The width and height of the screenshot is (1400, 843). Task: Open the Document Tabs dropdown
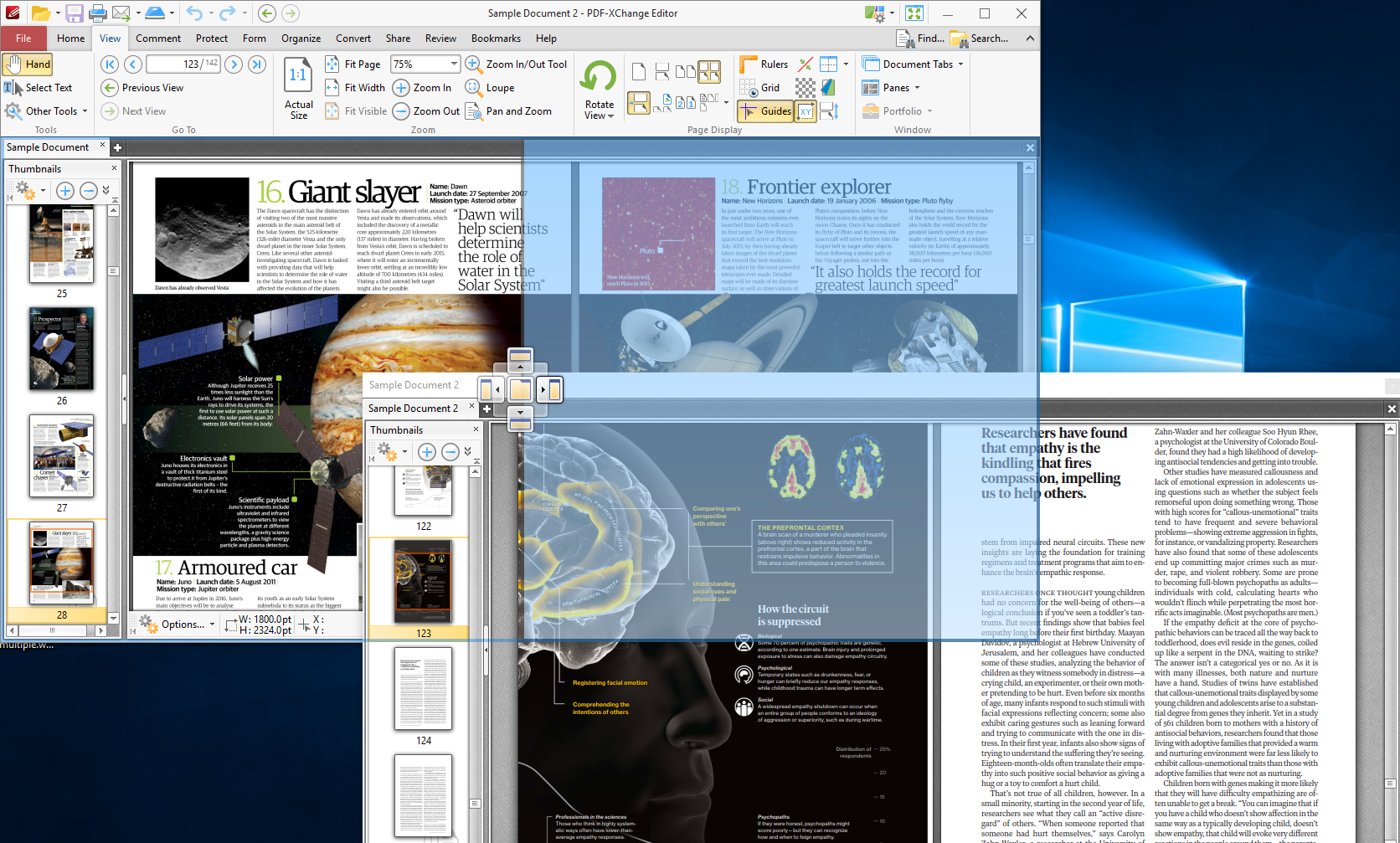pyautogui.click(x=913, y=64)
